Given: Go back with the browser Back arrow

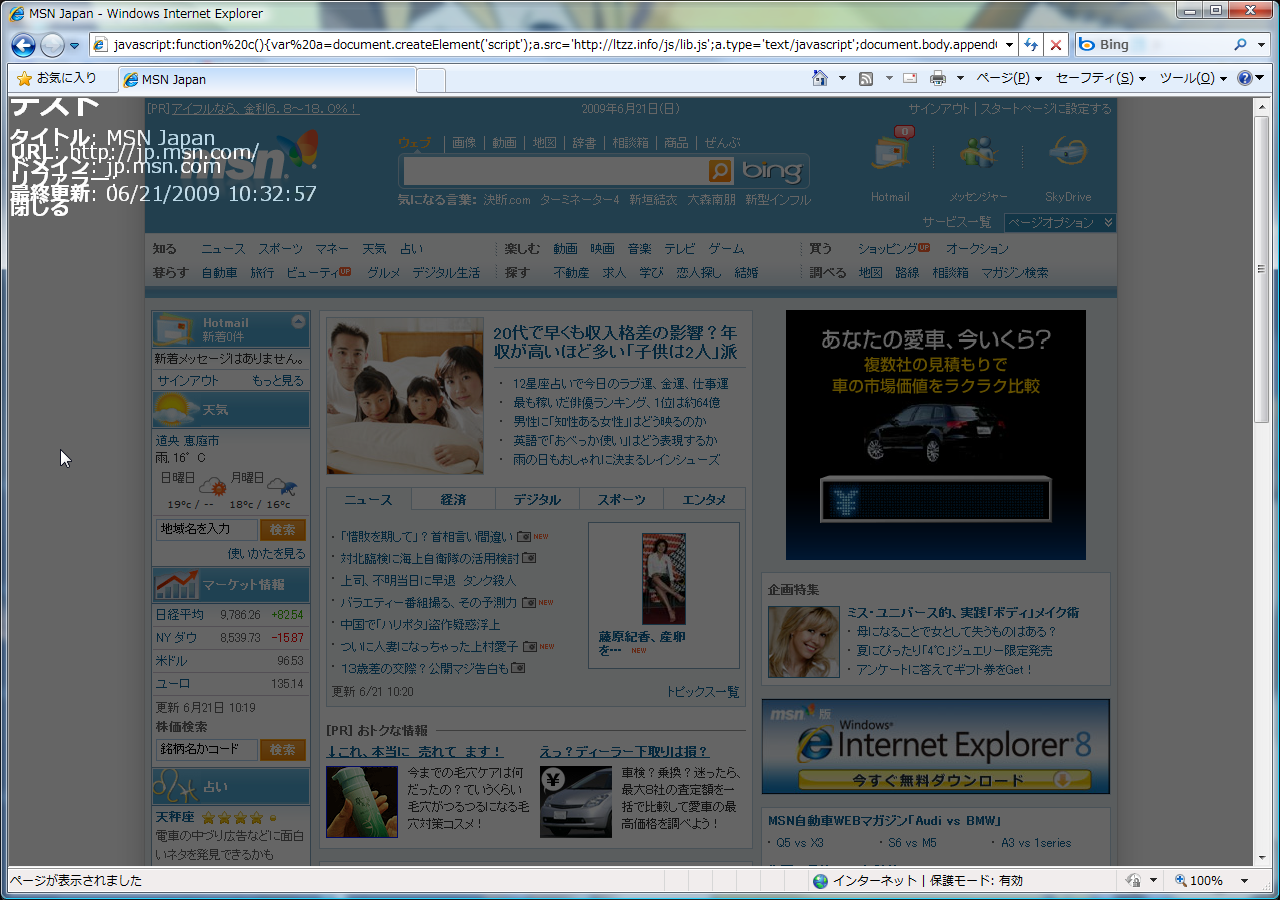Looking at the screenshot, I should tap(23, 45).
